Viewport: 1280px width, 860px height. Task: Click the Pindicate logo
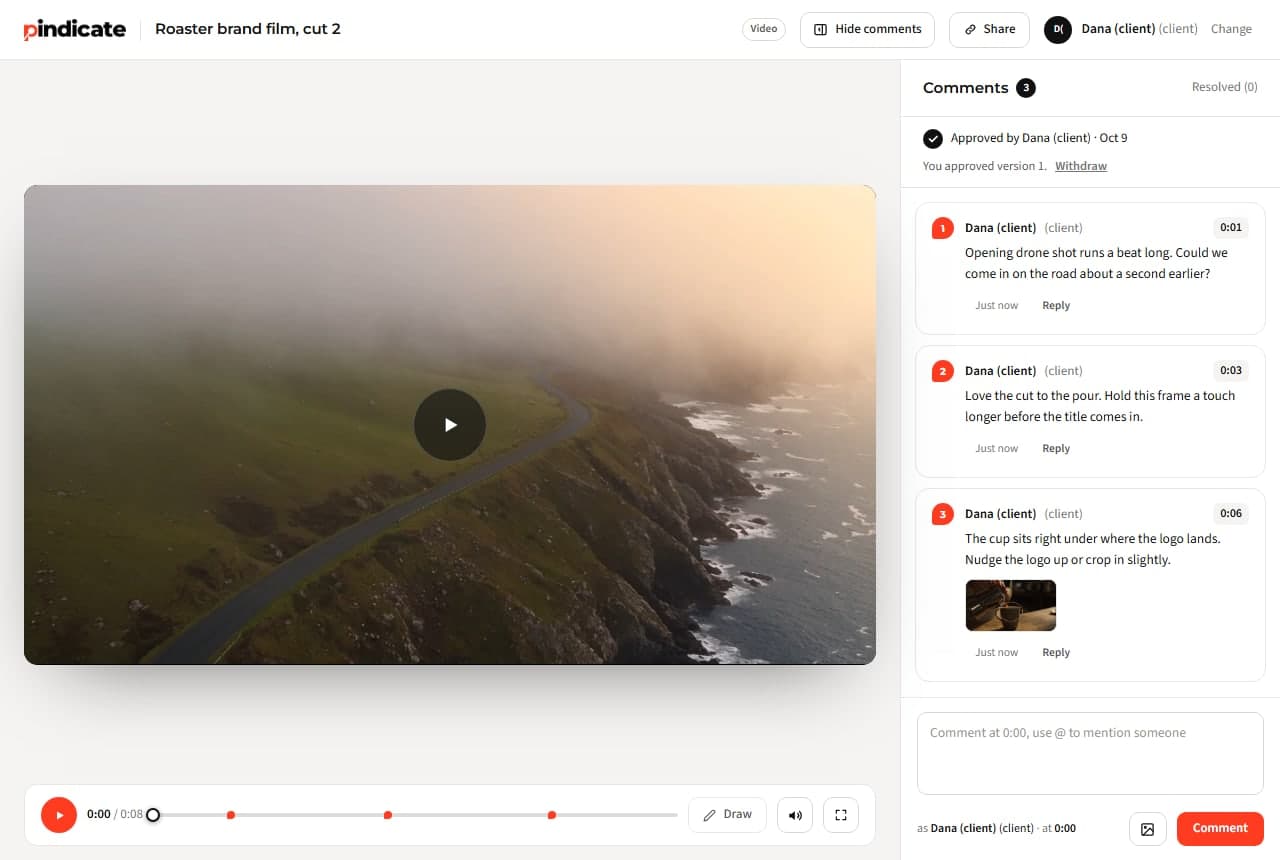pos(75,29)
